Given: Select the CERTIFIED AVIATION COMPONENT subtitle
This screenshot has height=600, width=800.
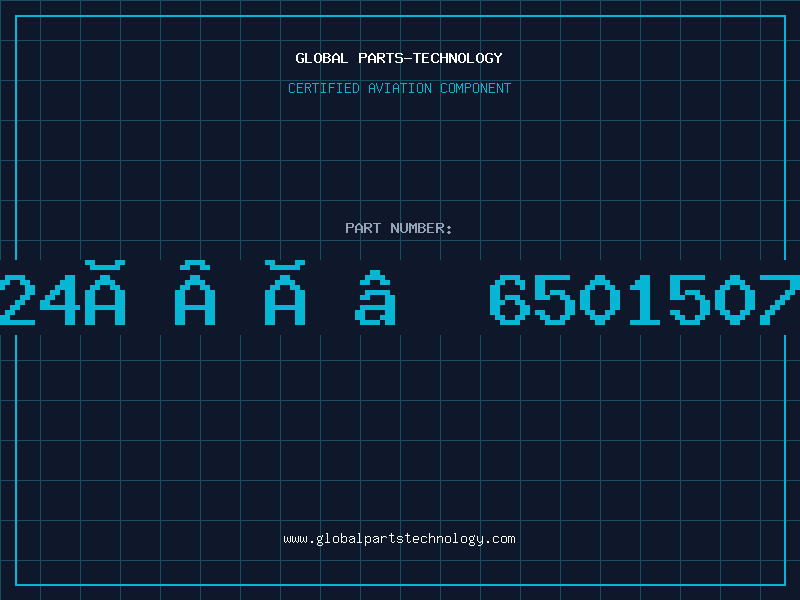Looking at the screenshot, I should tap(399, 88).
